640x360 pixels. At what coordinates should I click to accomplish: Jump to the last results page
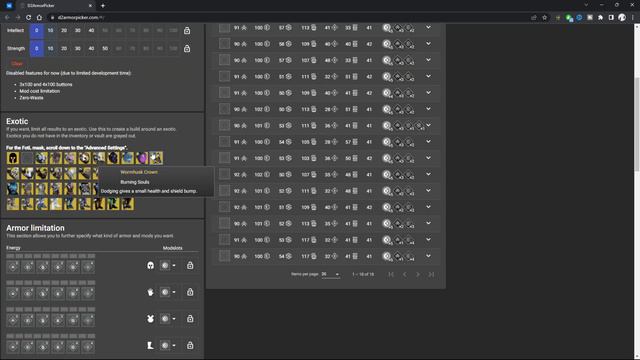(431, 274)
